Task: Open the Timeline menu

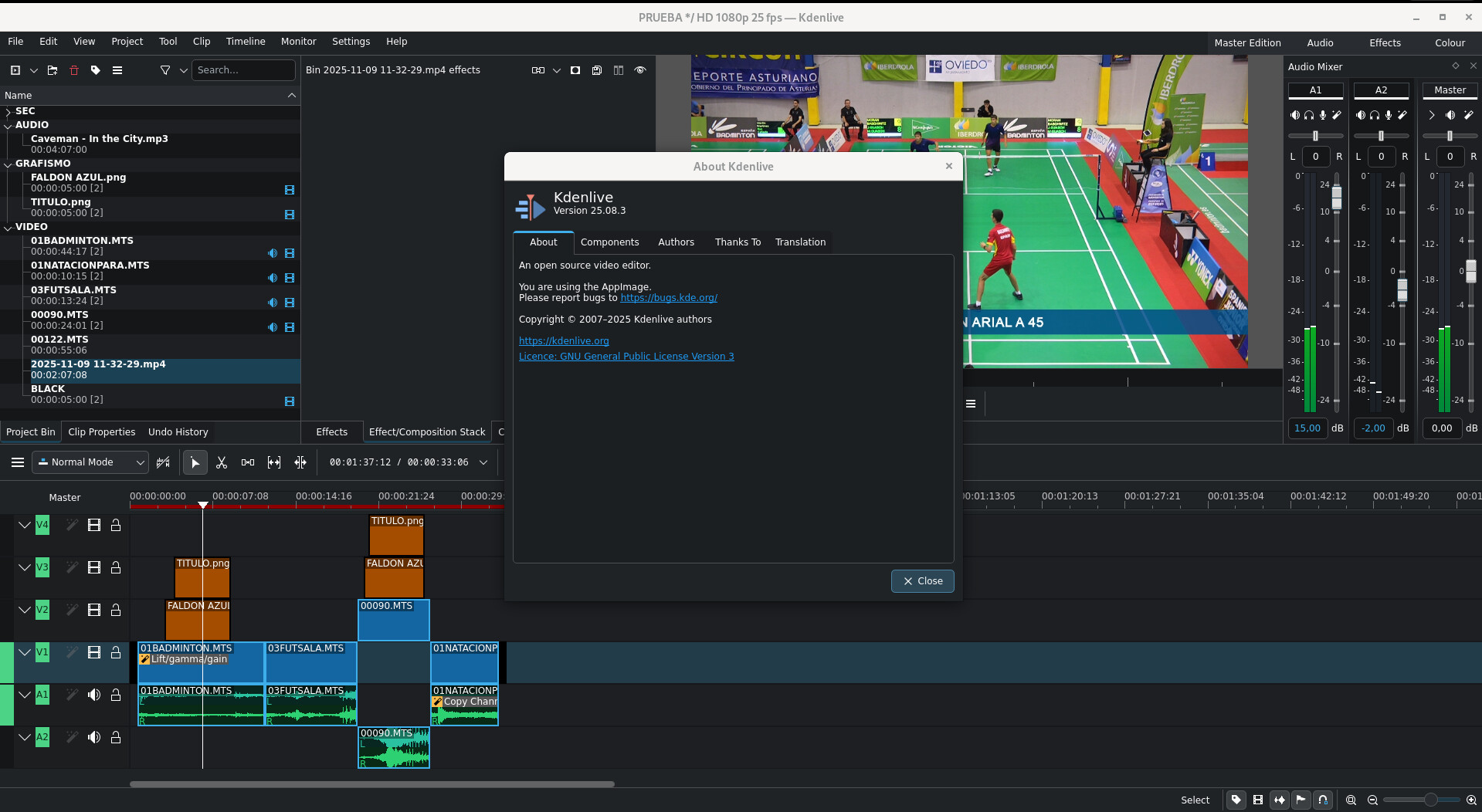Action: [x=245, y=42]
